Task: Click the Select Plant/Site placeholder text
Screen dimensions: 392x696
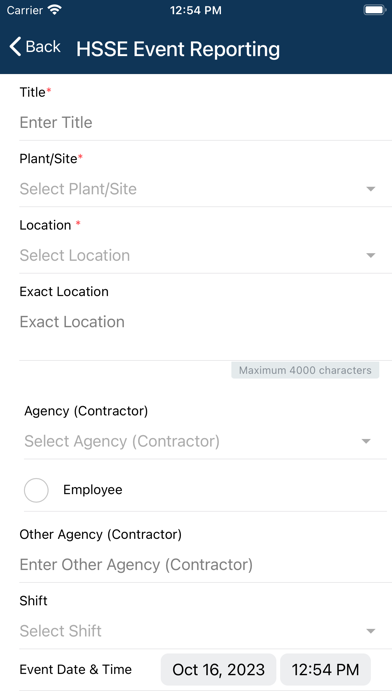Action: (x=78, y=189)
